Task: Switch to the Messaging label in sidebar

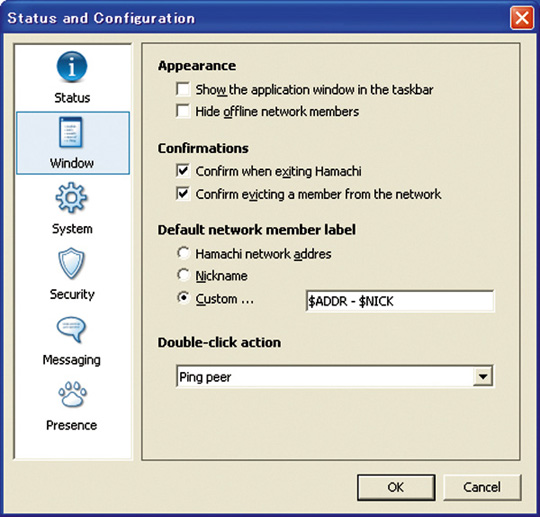Action: pos(71,360)
